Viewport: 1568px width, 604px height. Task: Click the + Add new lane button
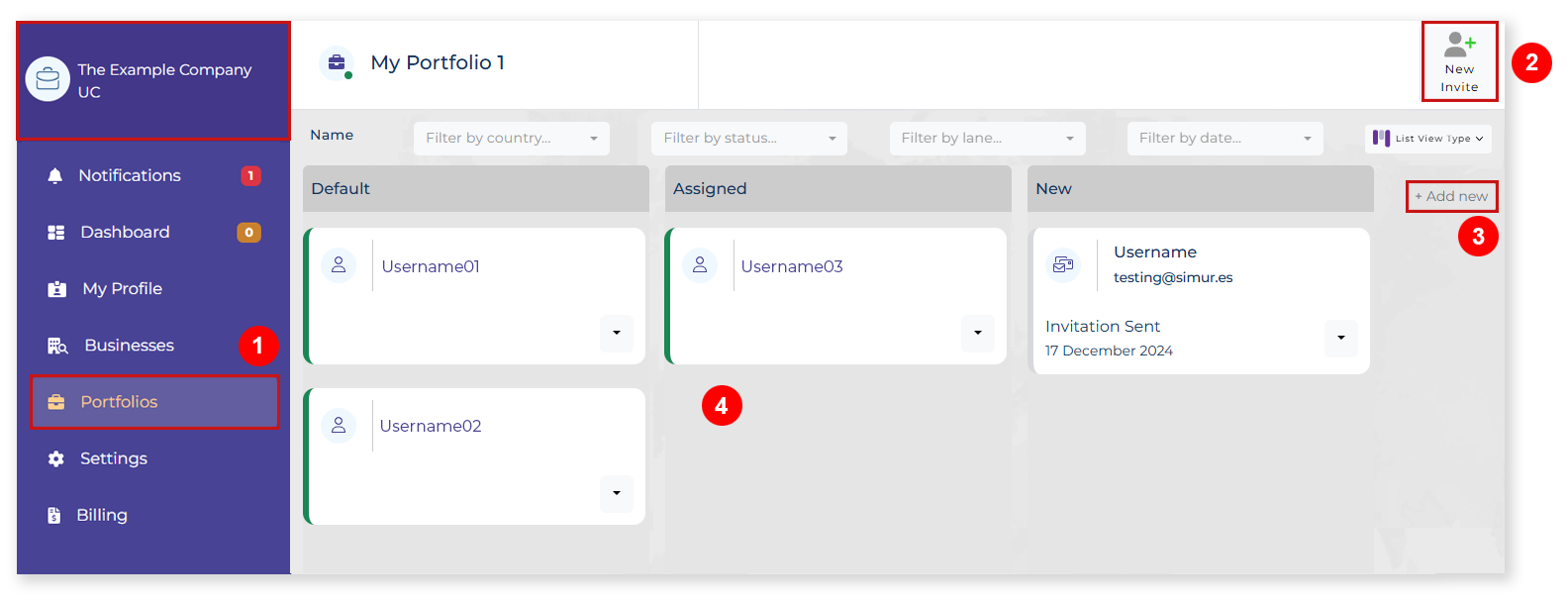1451,196
